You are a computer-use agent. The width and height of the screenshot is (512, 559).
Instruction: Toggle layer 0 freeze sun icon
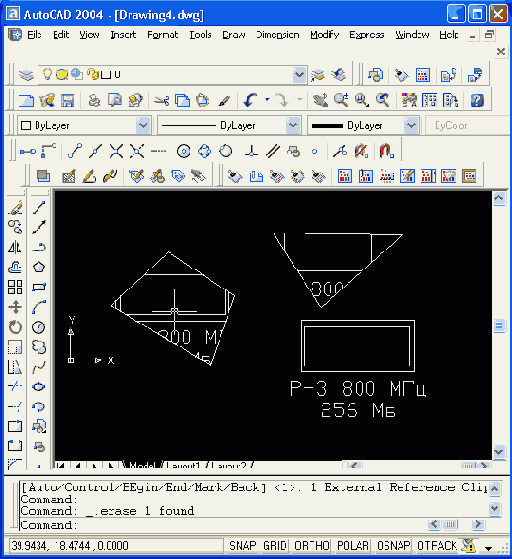click(62, 75)
